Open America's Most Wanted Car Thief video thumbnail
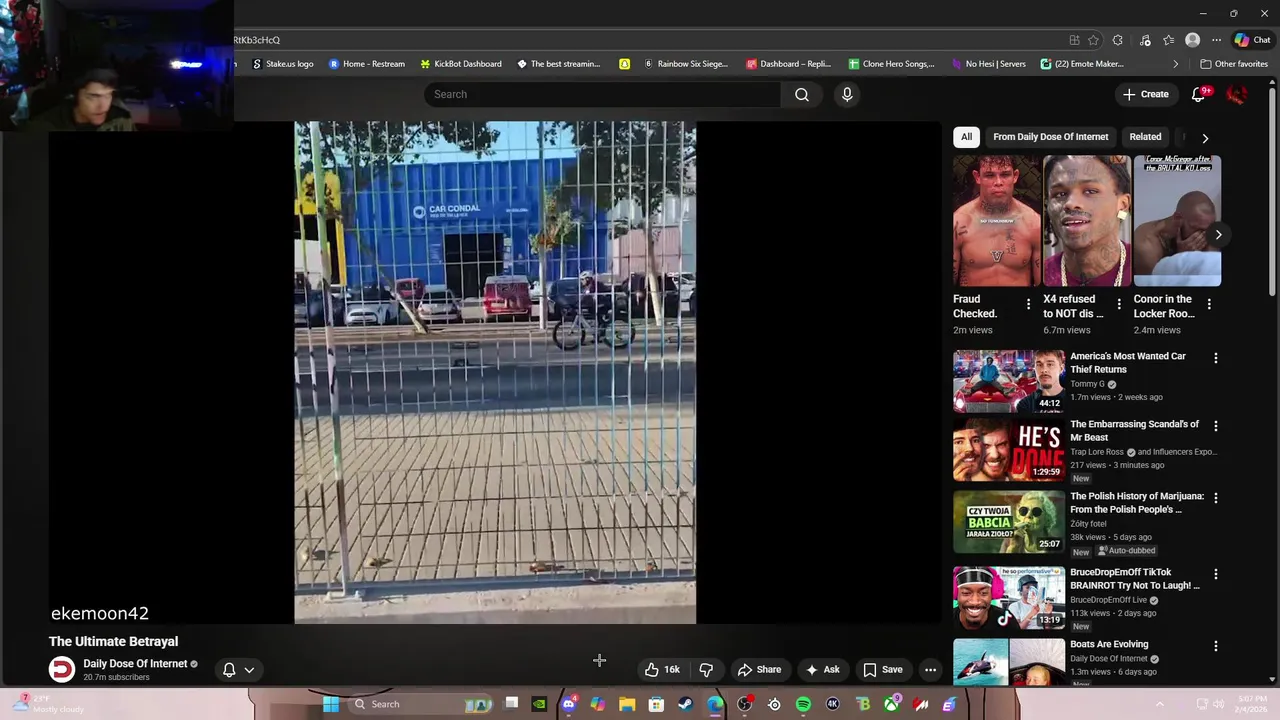 click(x=1008, y=381)
